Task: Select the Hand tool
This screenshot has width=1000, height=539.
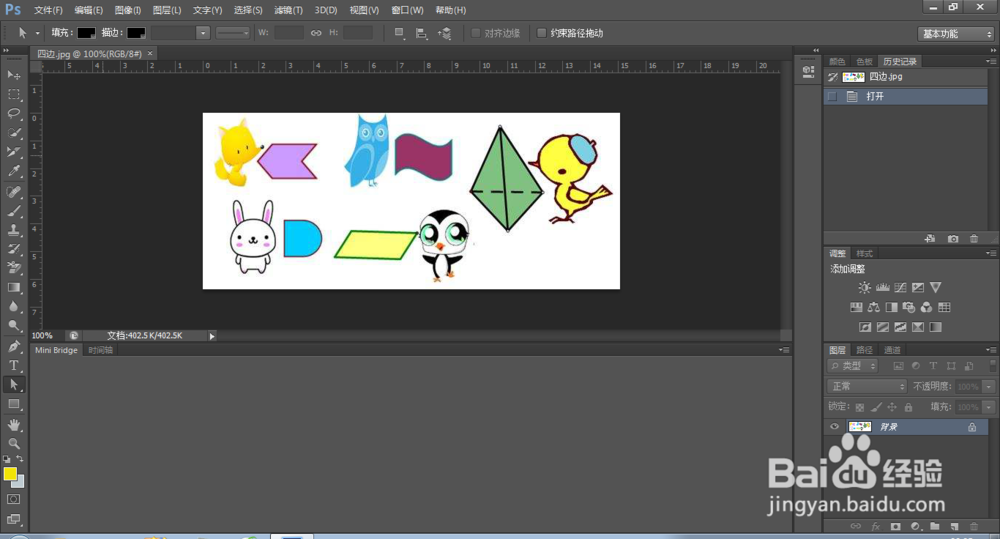Action: click(x=13, y=425)
